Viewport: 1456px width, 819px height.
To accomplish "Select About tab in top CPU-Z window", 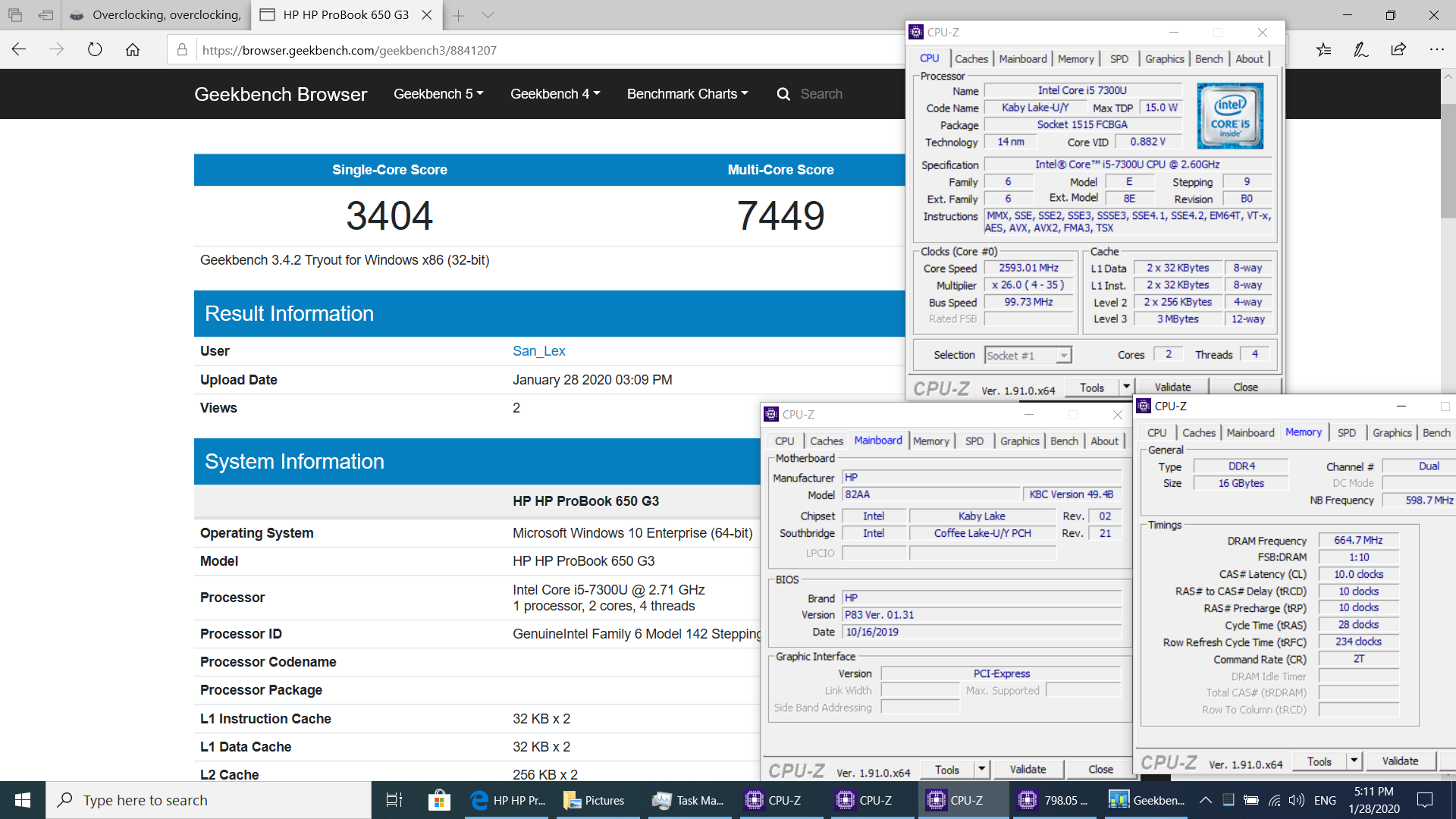I will click(x=1249, y=58).
